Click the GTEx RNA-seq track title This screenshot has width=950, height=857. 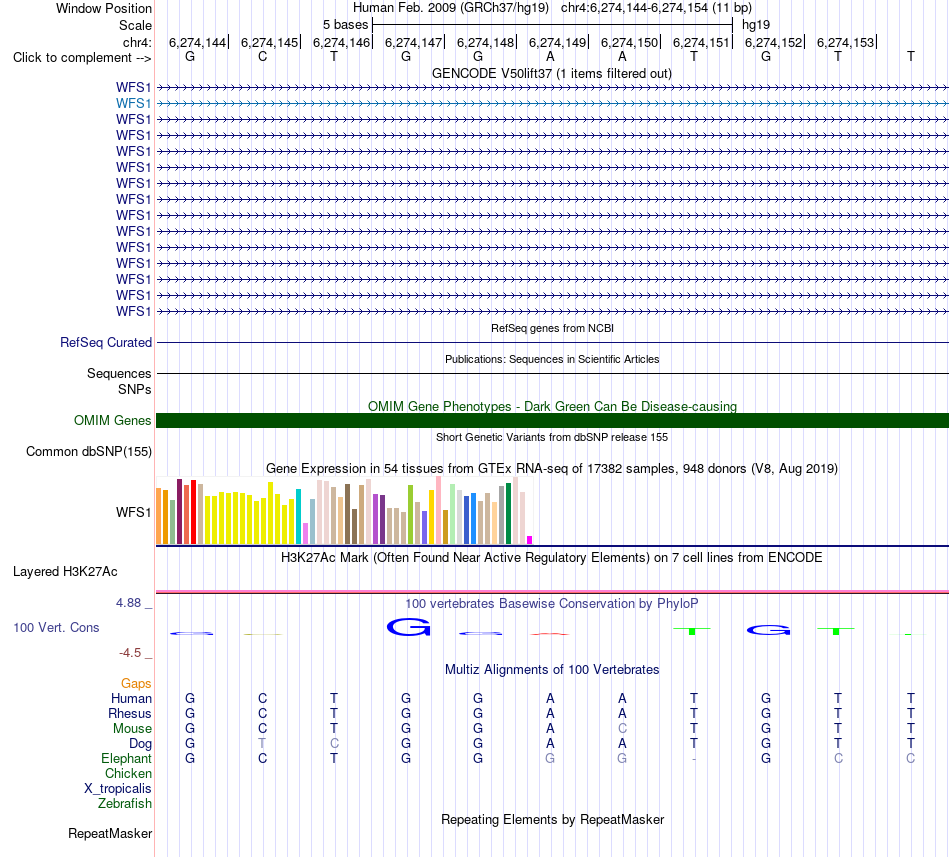pyautogui.click(x=552, y=468)
